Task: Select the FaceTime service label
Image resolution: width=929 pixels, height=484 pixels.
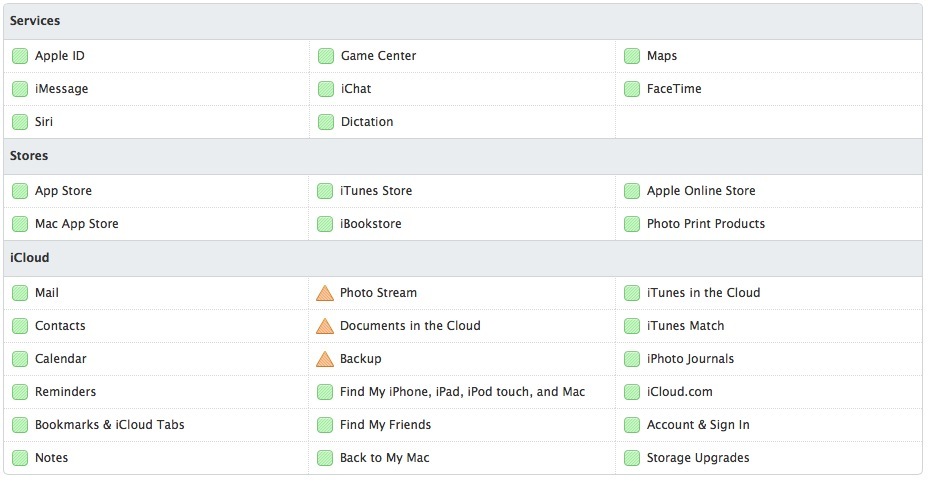Action: [674, 89]
